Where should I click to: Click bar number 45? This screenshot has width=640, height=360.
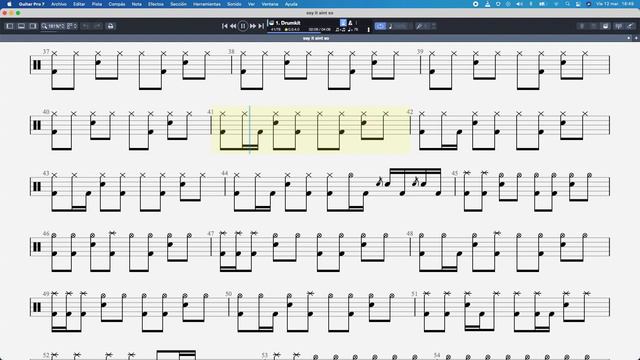455,173
